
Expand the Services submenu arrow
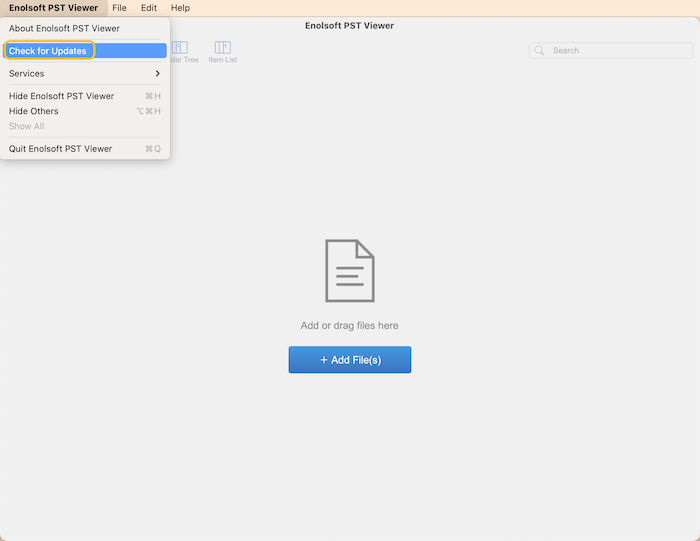click(x=157, y=73)
